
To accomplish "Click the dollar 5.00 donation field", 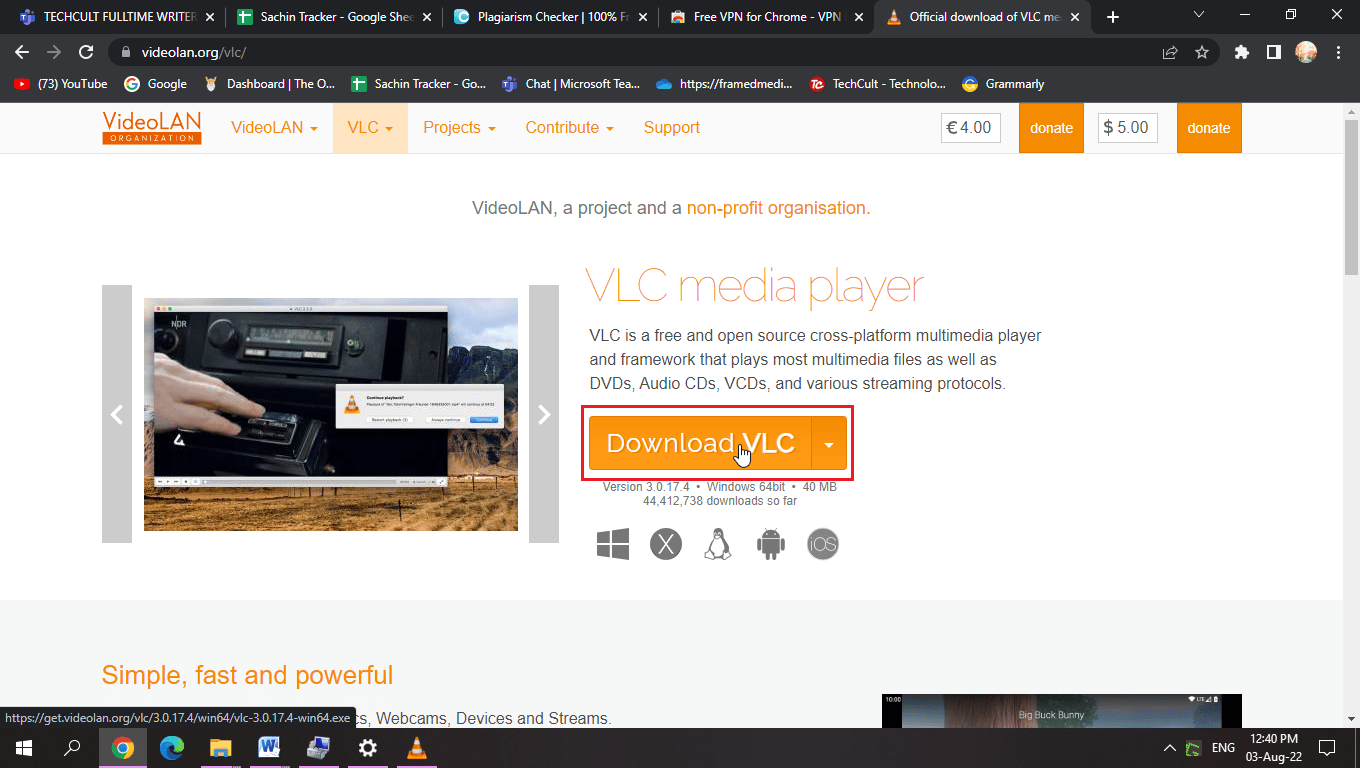I will pos(1128,127).
